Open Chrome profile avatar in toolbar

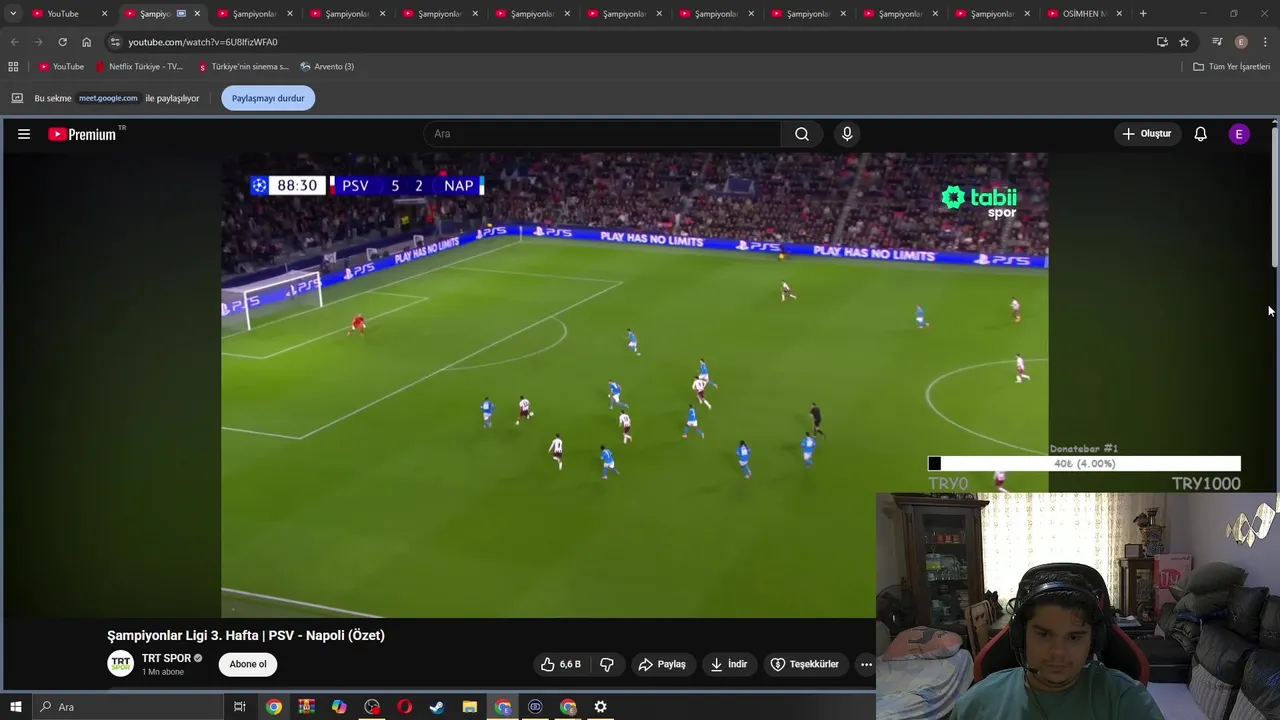[x=1241, y=42]
